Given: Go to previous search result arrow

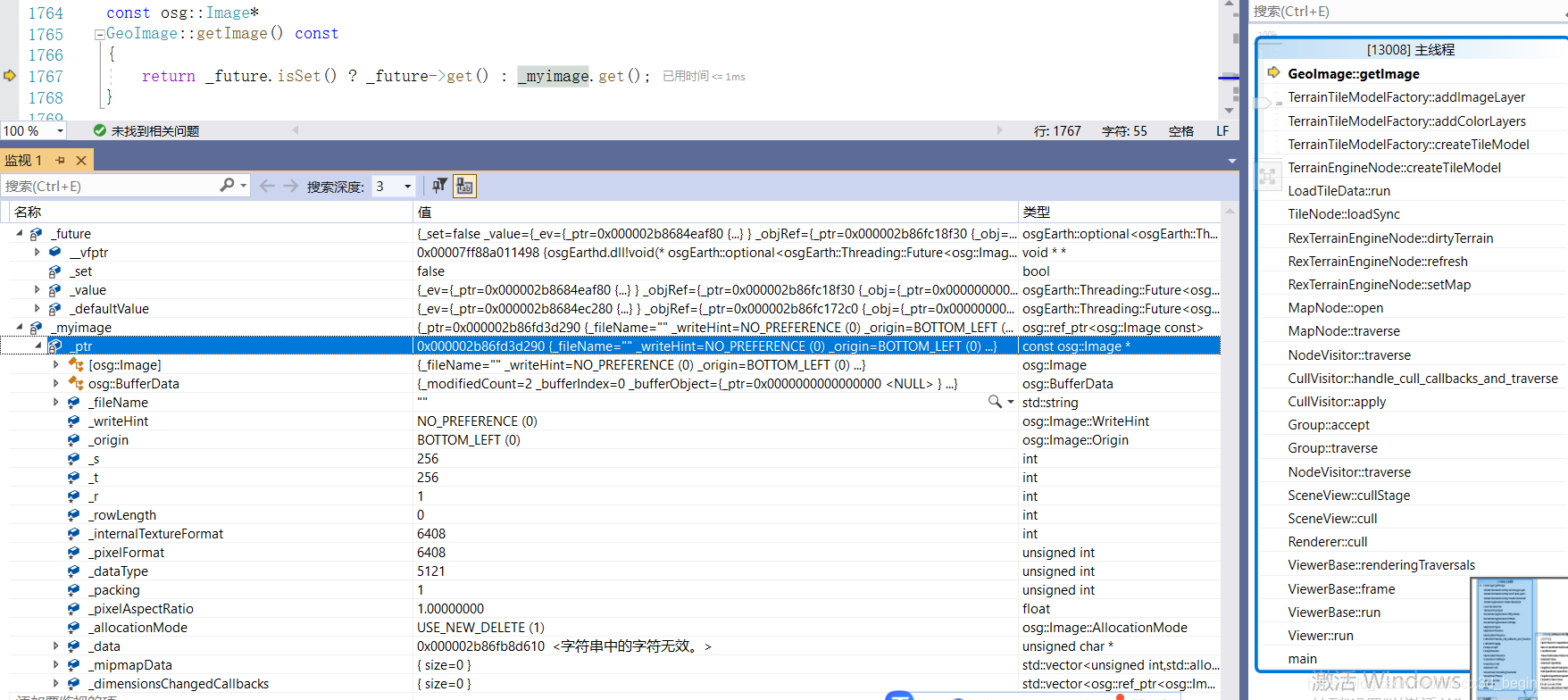Looking at the screenshot, I should pos(266,186).
